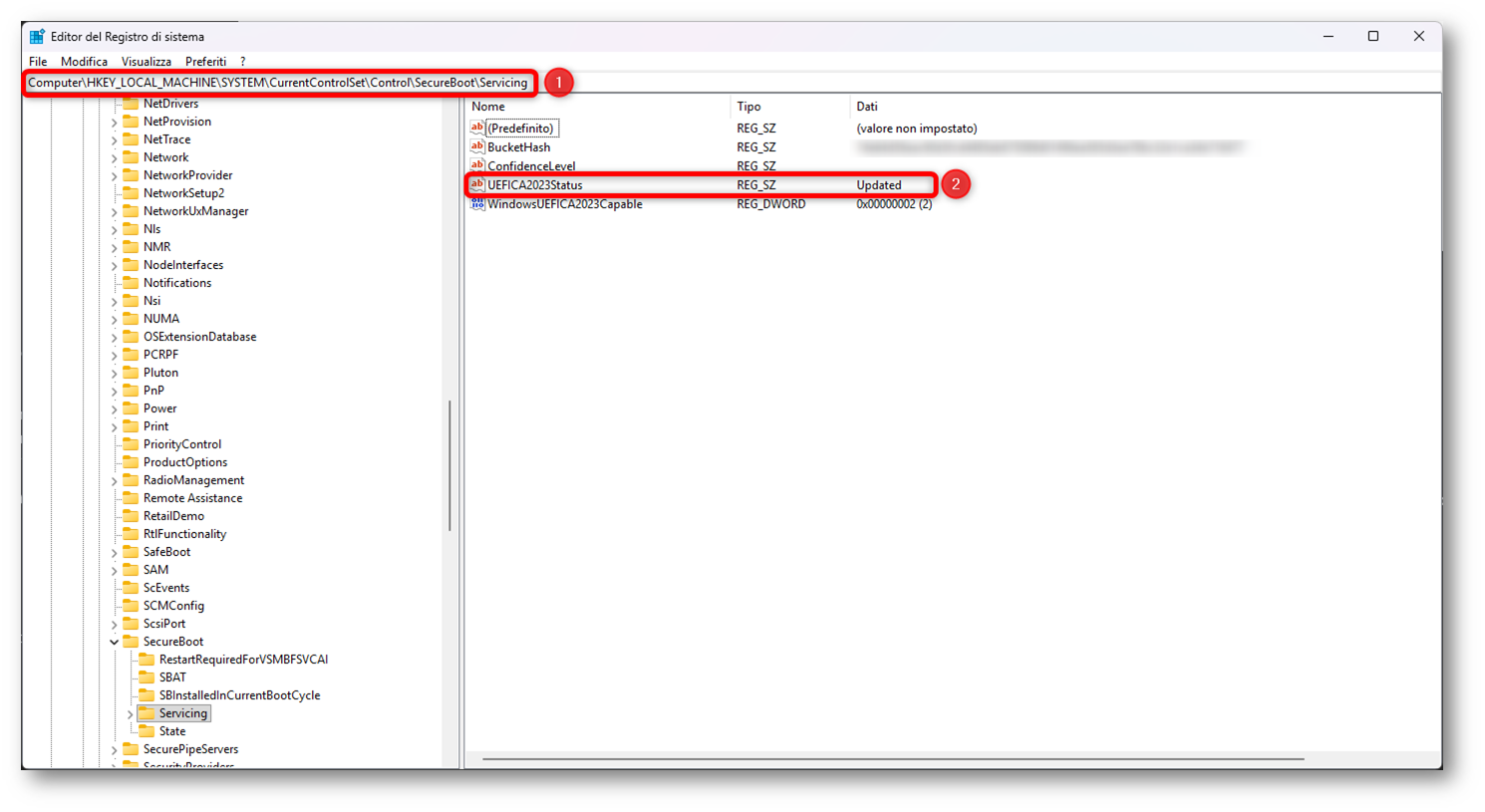
Task: Sort values by the Nome column header
Action: click(598, 107)
